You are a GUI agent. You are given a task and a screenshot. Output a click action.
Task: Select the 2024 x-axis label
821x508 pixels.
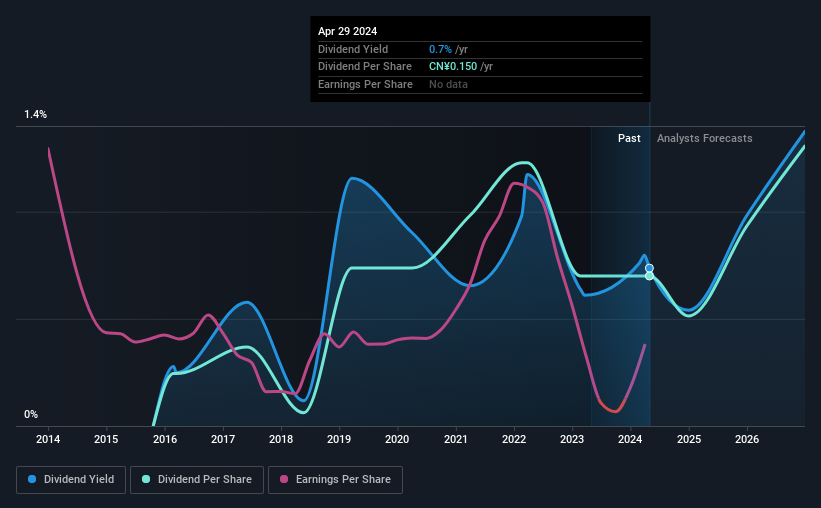pyautogui.click(x=630, y=439)
